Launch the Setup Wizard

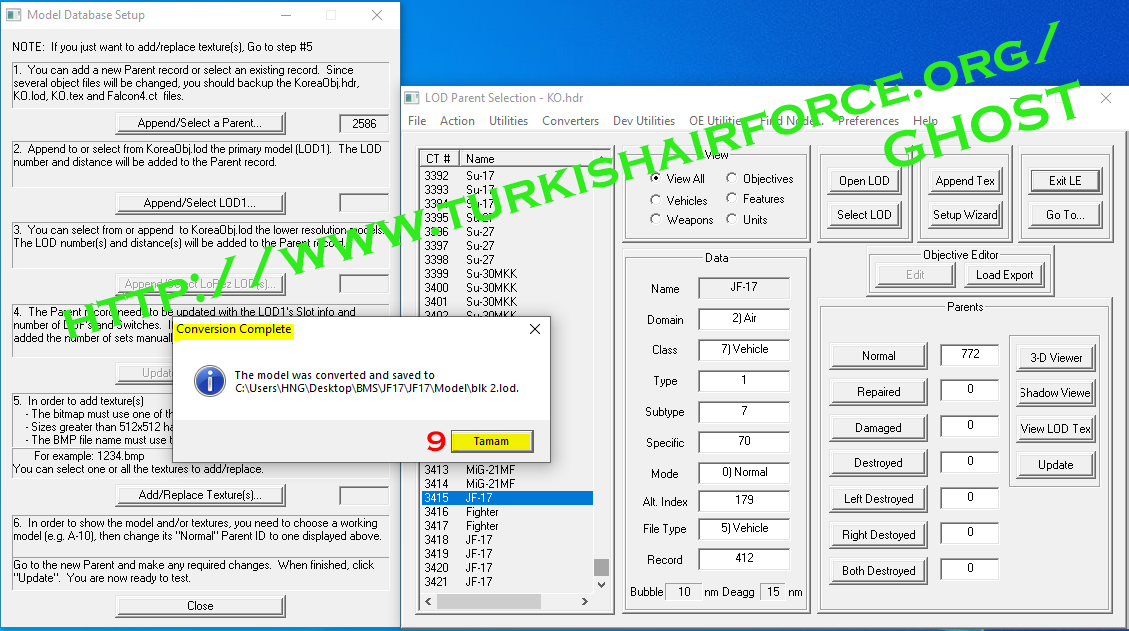965,215
